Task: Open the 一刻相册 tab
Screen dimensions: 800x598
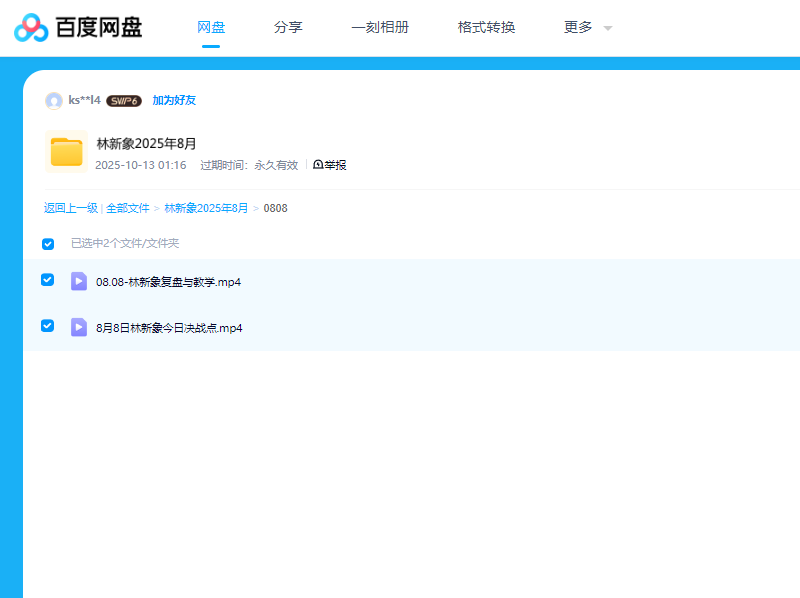Action: tap(380, 28)
